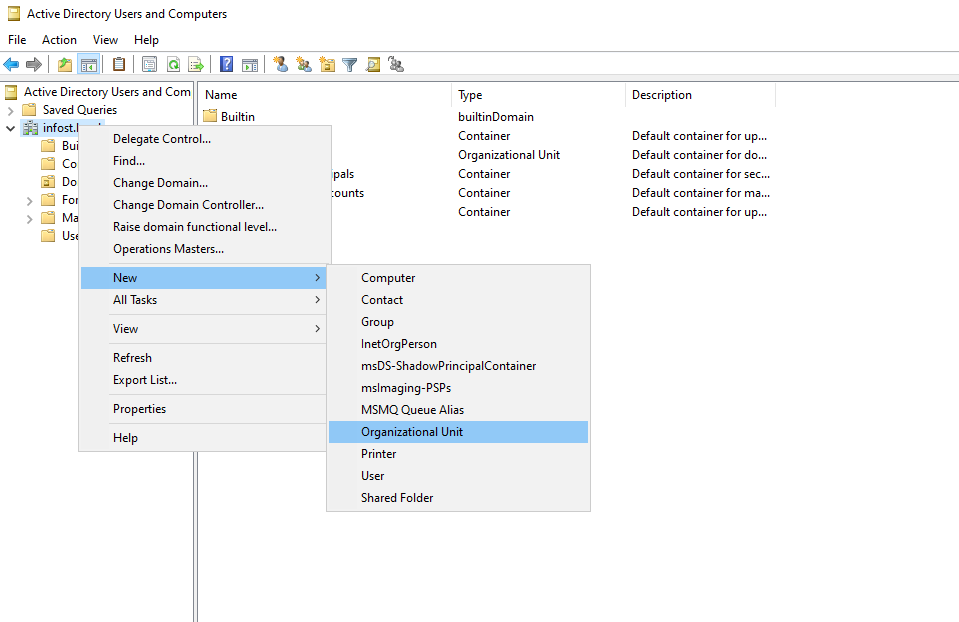Open Properties toolbar icon
This screenshot has width=959, height=622.
click(149, 64)
